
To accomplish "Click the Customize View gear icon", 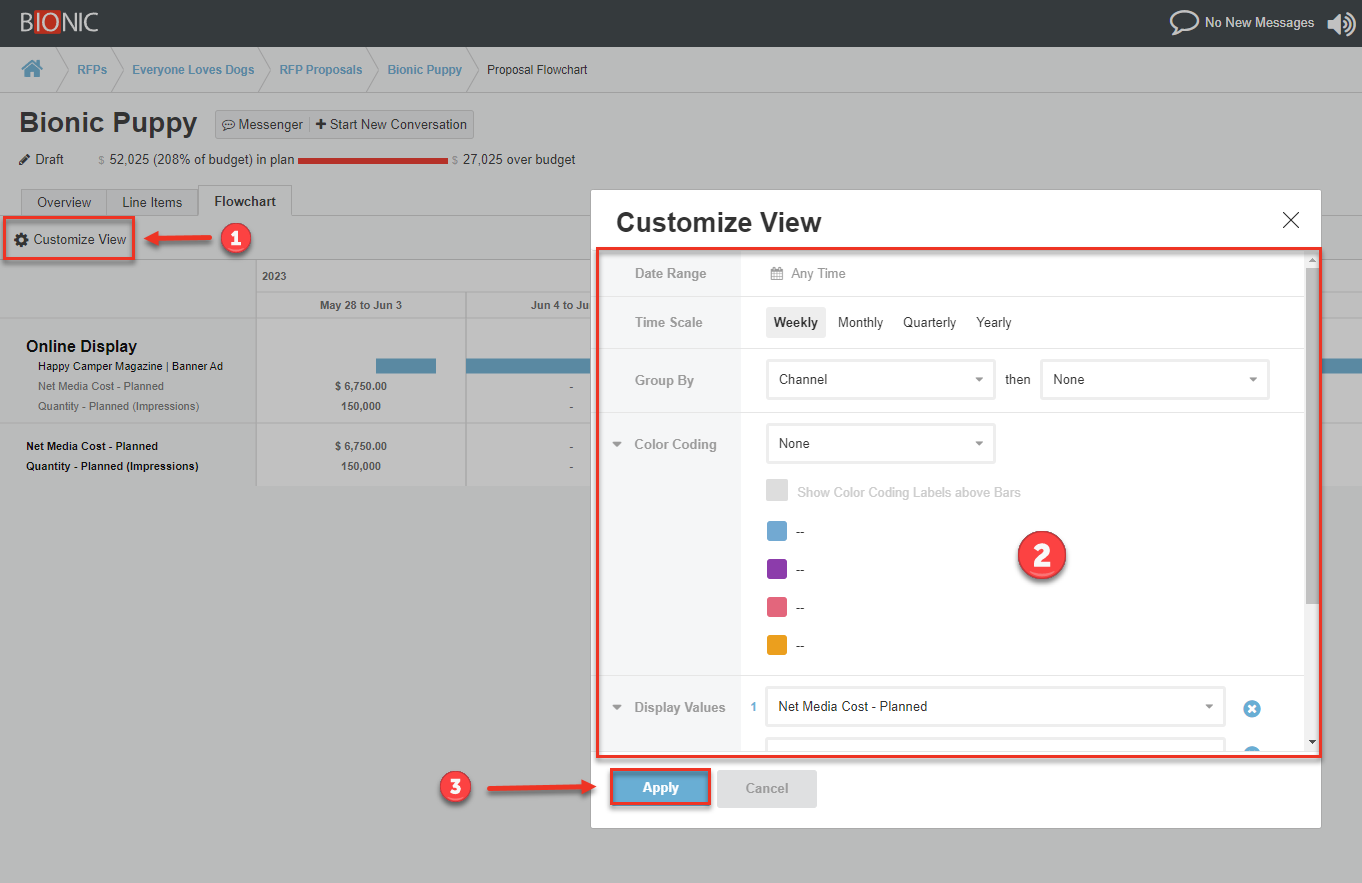I will (x=21, y=240).
